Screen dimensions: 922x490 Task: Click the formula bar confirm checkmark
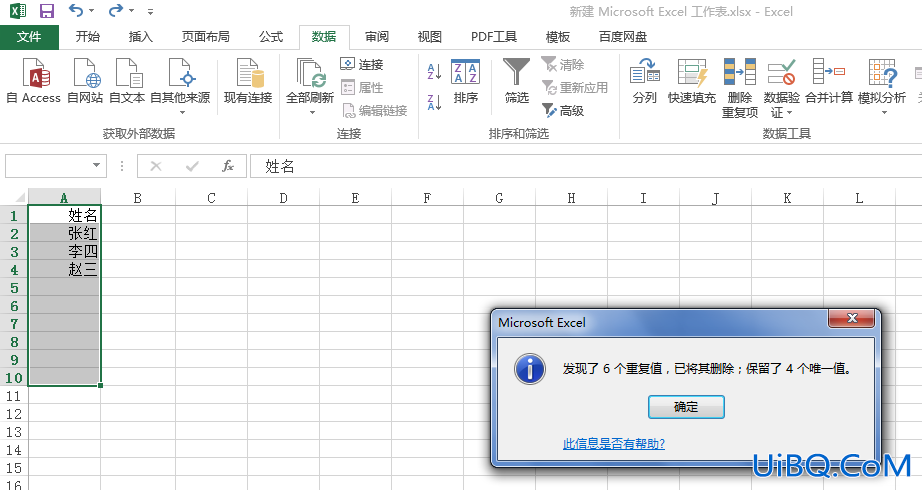(192, 166)
